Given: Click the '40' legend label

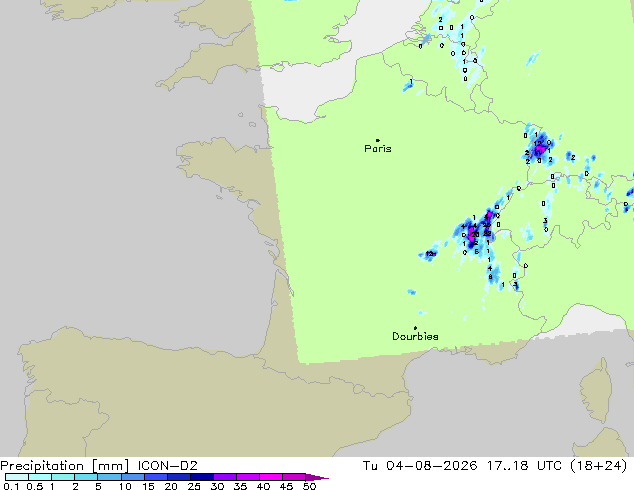Looking at the screenshot, I should point(263,486).
